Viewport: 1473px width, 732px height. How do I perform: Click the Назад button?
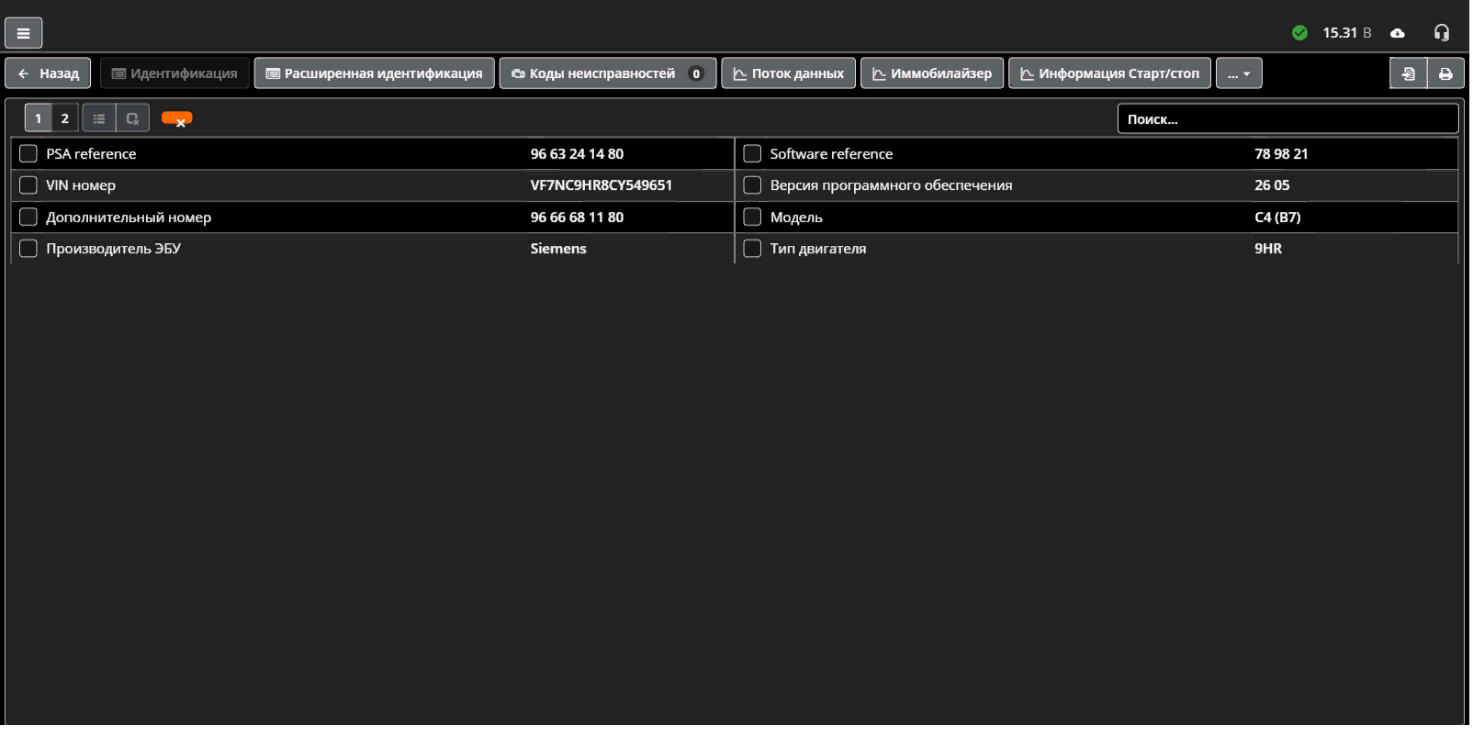[47, 72]
